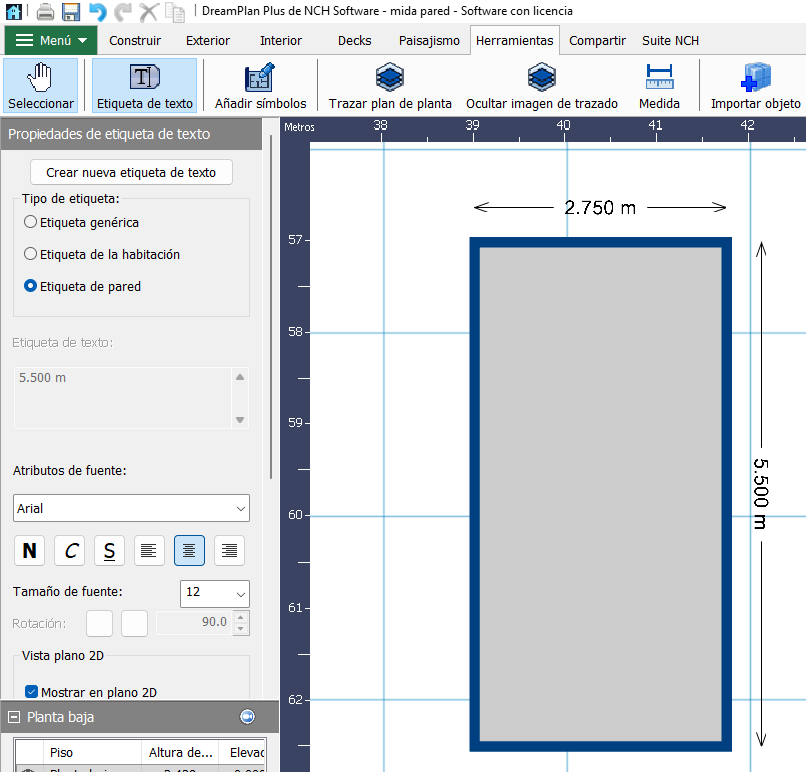Open the font size dropdown
This screenshot has width=806, height=772.
214,592
